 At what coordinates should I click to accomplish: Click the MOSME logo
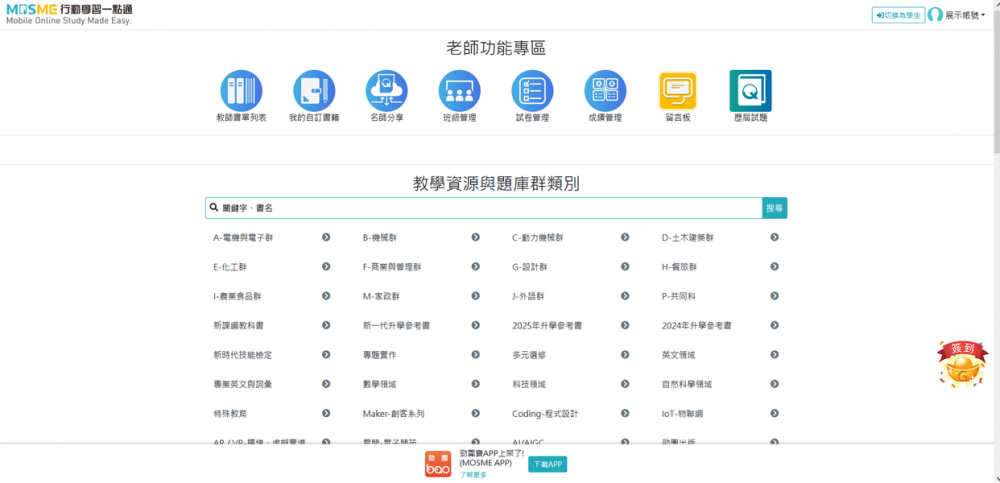(x=68, y=14)
